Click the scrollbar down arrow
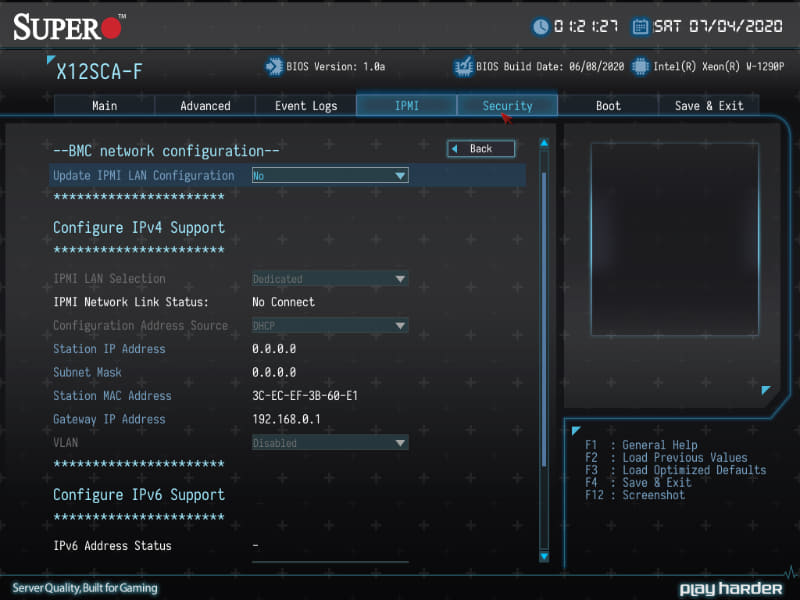The width and height of the screenshot is (800, 600). coord(544,558)
